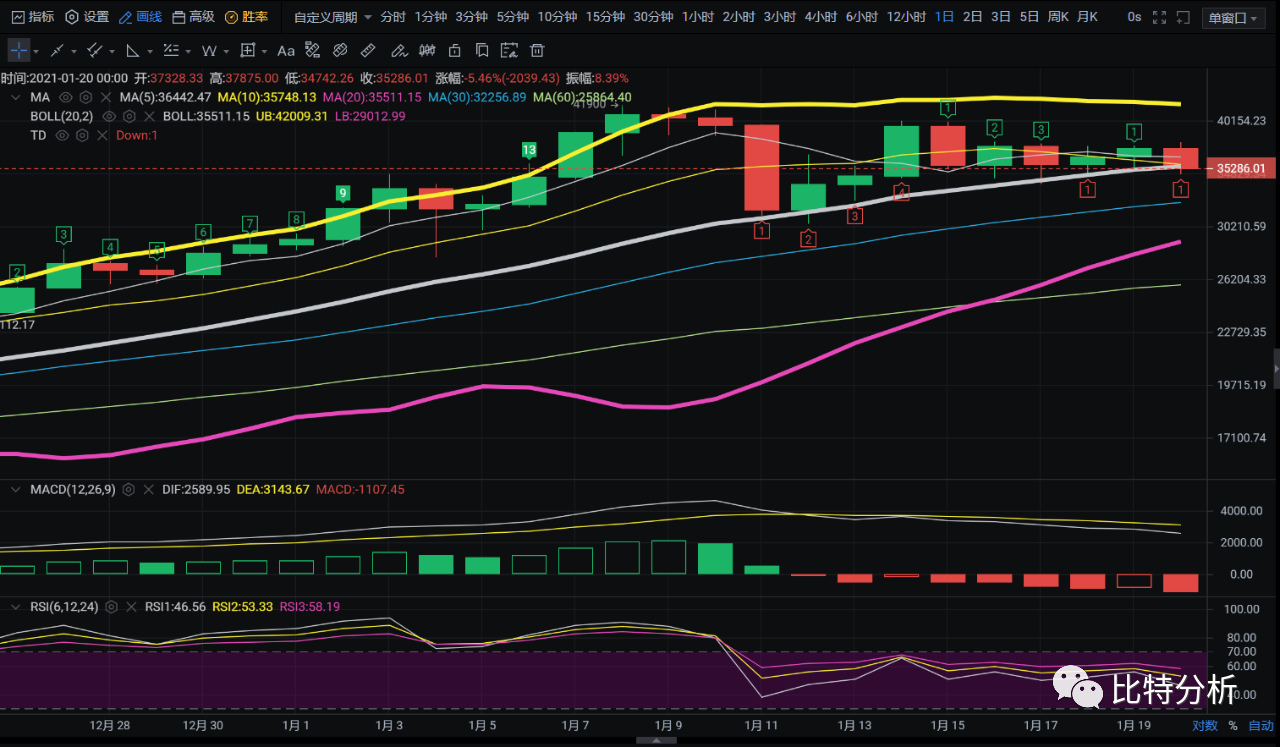Click the bottom chart scroll handle

[x=655, y=741]
